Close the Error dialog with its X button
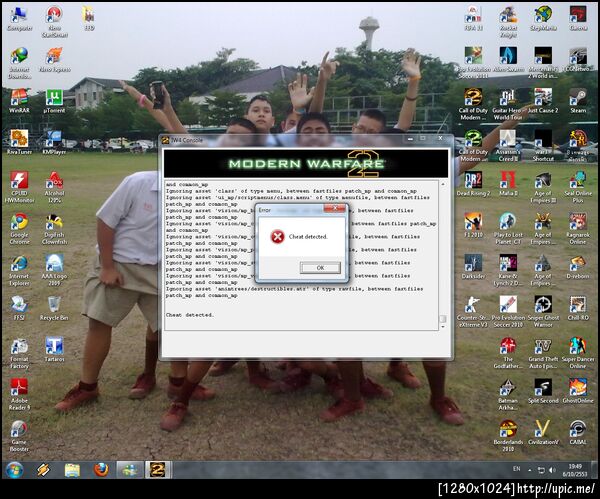This screenshot has height=499, width=600. tap(334, 208)
